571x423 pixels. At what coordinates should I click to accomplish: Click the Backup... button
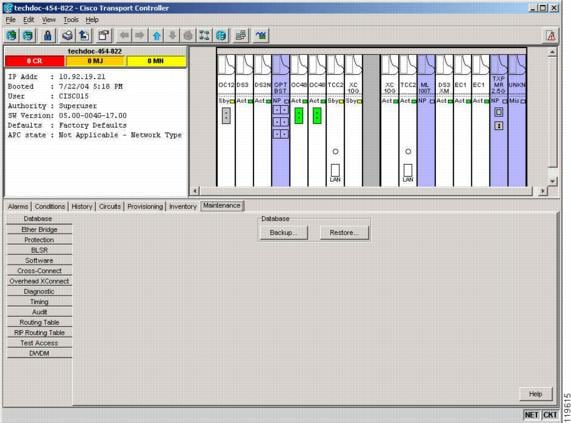283,233
